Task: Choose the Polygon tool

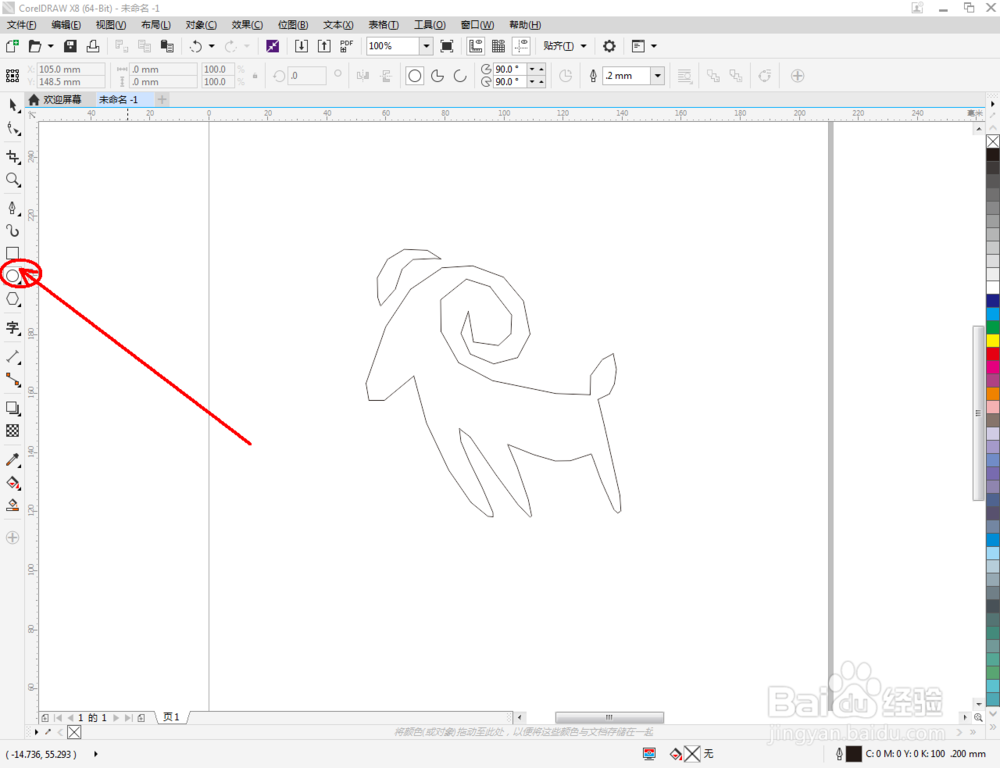Action: click(13, 299)
